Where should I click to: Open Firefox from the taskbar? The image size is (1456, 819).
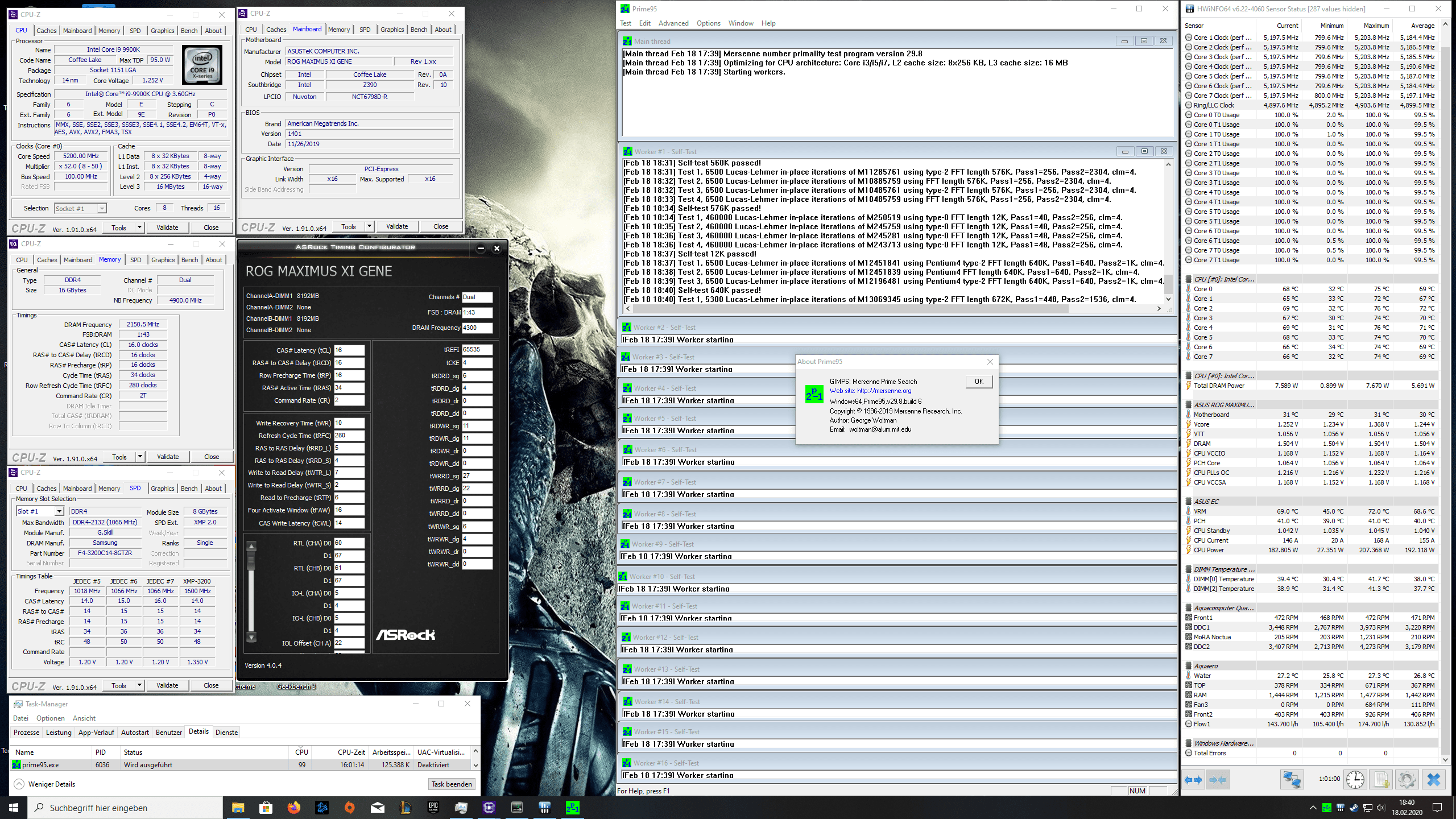pyautogui.click(x=293, y=807)
